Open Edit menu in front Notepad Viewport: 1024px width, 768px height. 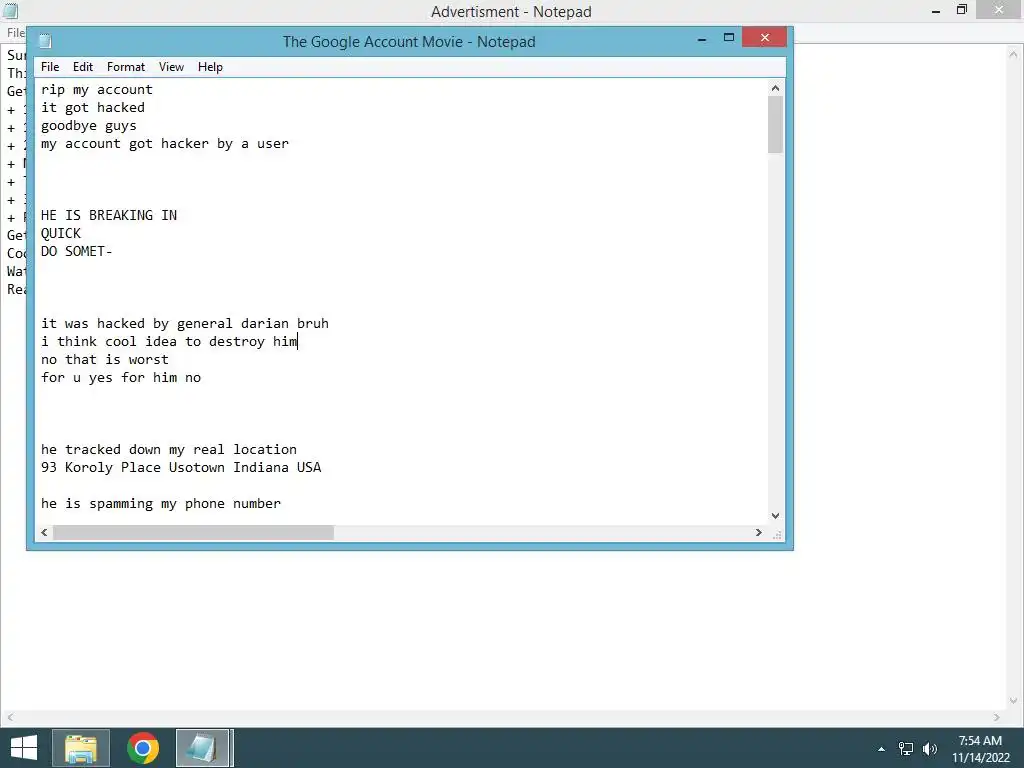(x=82, y=67)
